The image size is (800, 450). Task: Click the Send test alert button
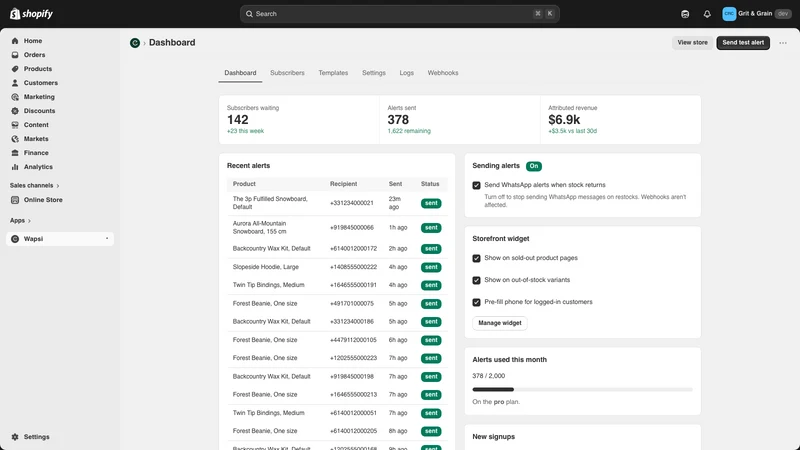743,43
